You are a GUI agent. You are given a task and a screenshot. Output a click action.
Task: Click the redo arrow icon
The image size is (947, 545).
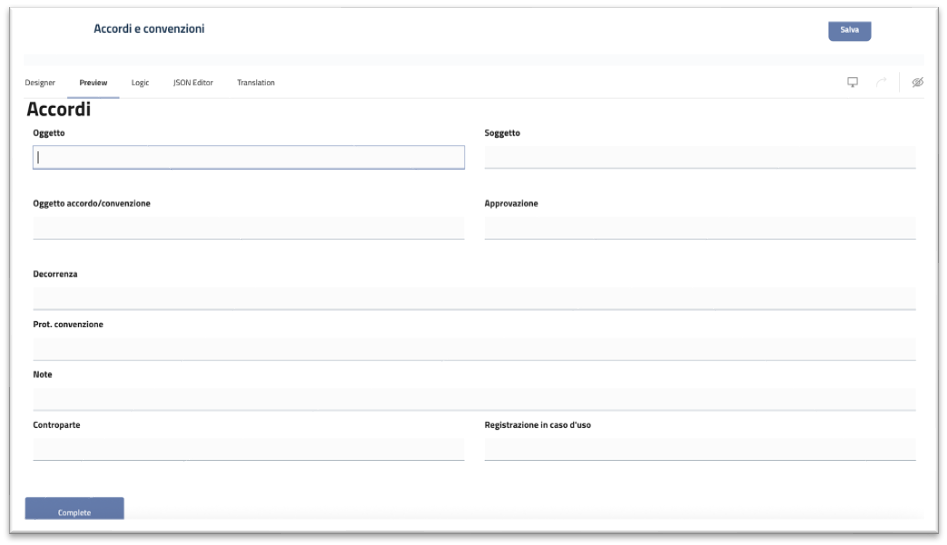pos(881,82)
